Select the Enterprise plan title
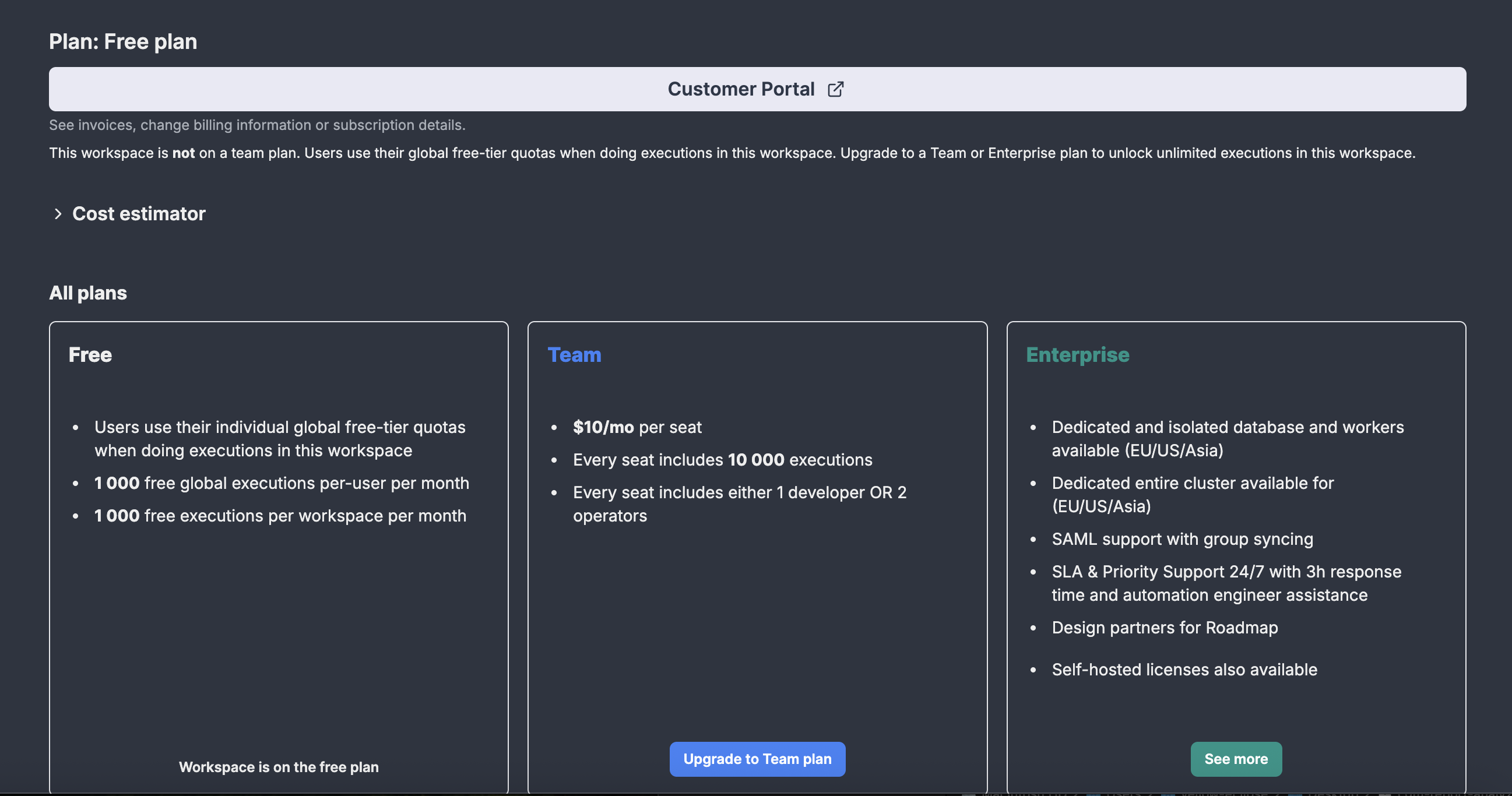This screenshot has height=796, width=1512. pyautogui.click(x=1077, y=355)
